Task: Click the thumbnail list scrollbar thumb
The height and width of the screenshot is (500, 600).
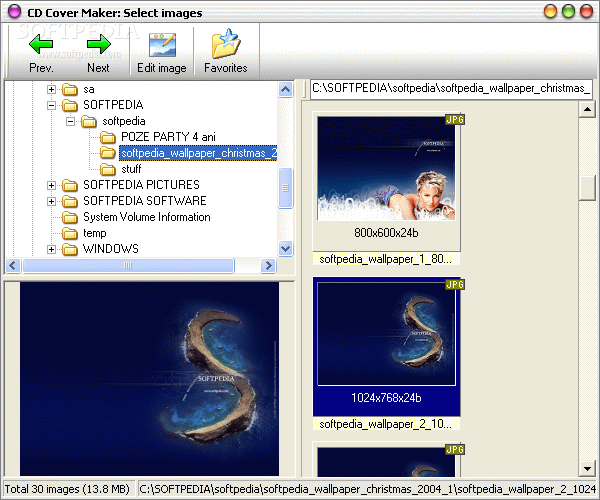Action: 586,188
